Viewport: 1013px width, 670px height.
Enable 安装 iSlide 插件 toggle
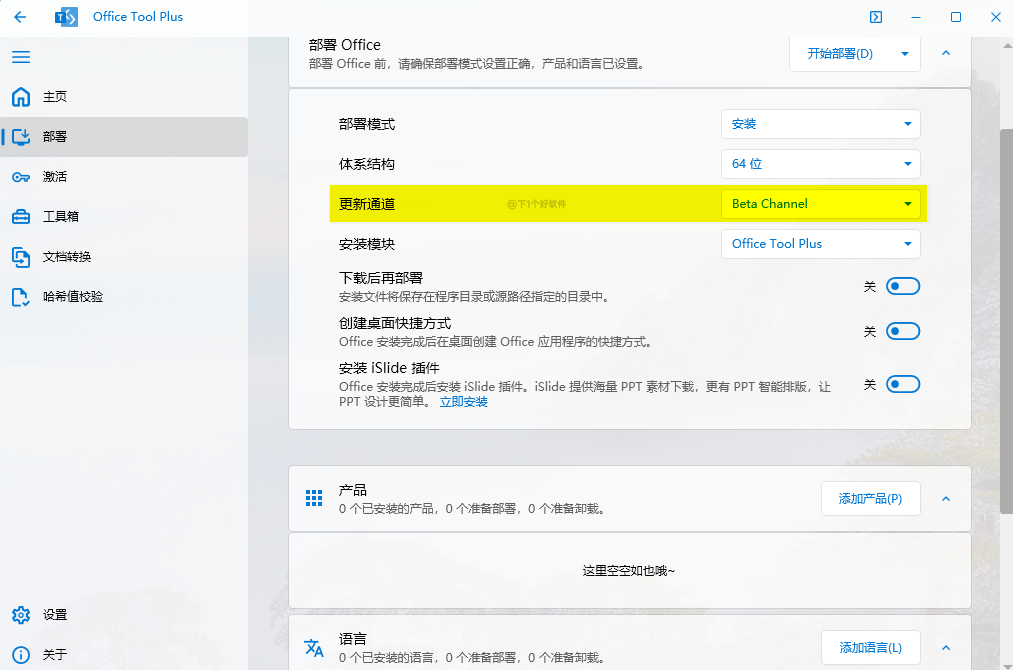pyautogui.click(x=902, y=384)
